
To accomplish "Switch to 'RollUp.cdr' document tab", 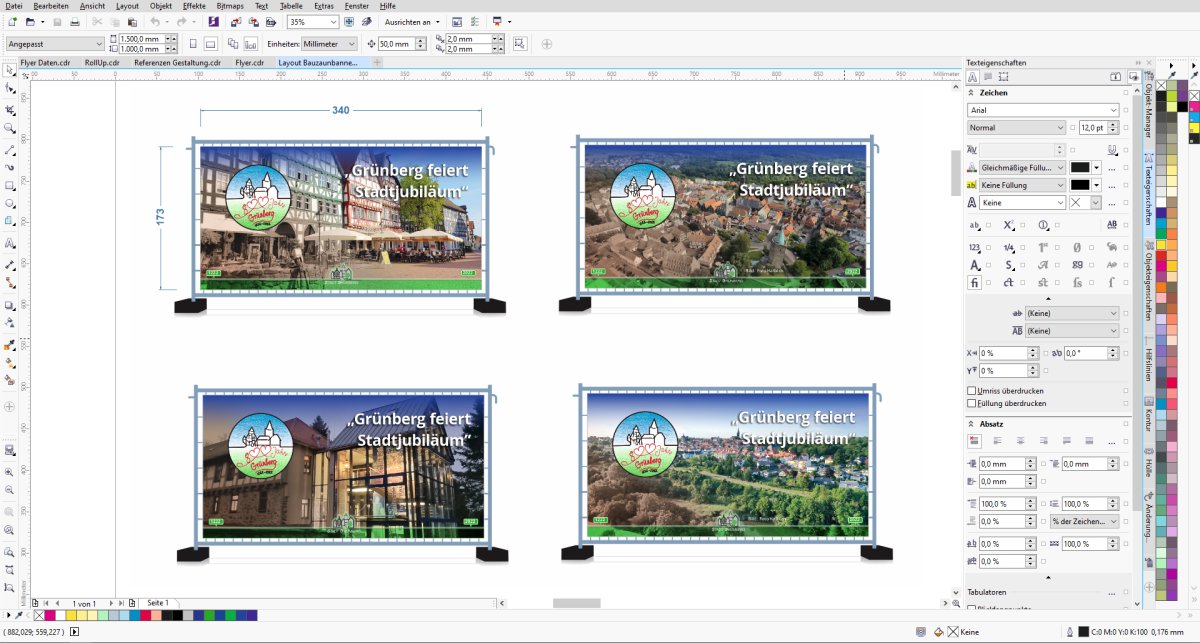I will [x=102, y=62].
